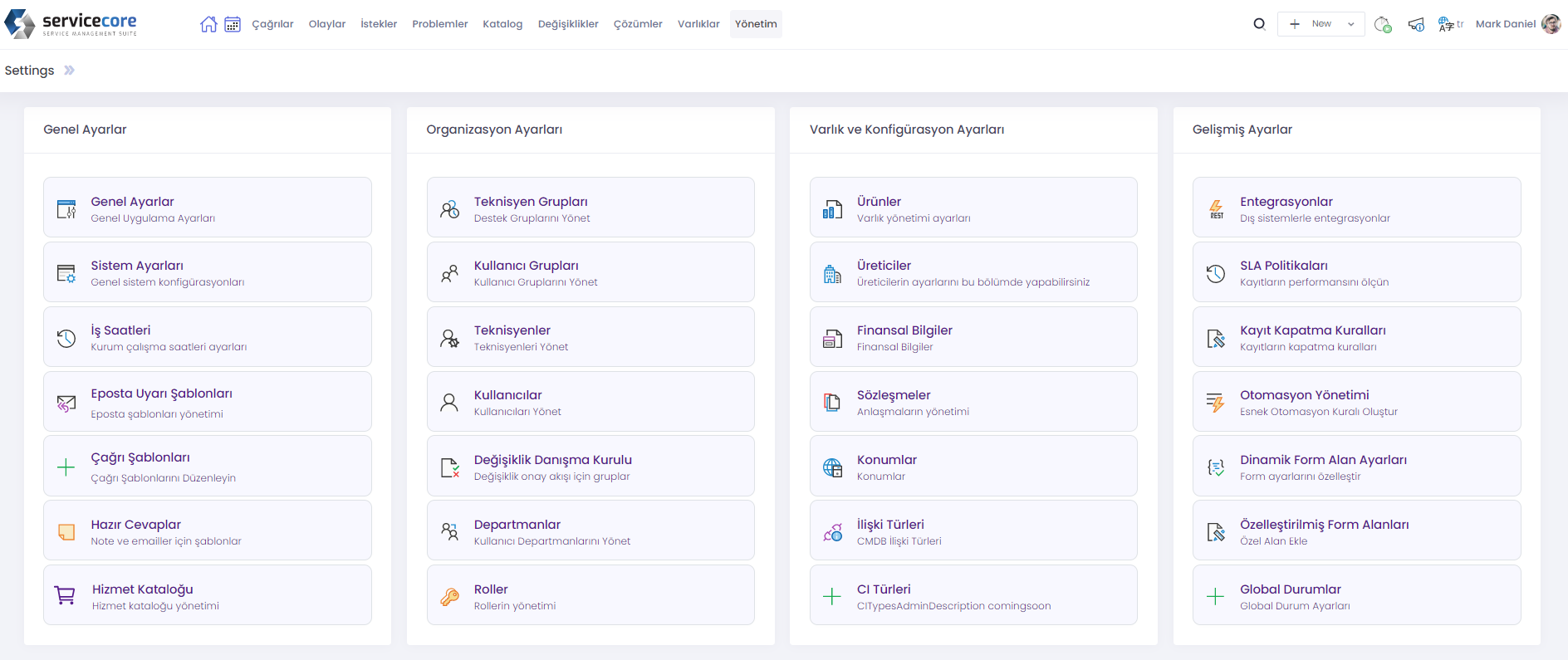Open Teknisyen Grupları settings
Viewport: 1568px width, 660px height.
pos(531,202)
